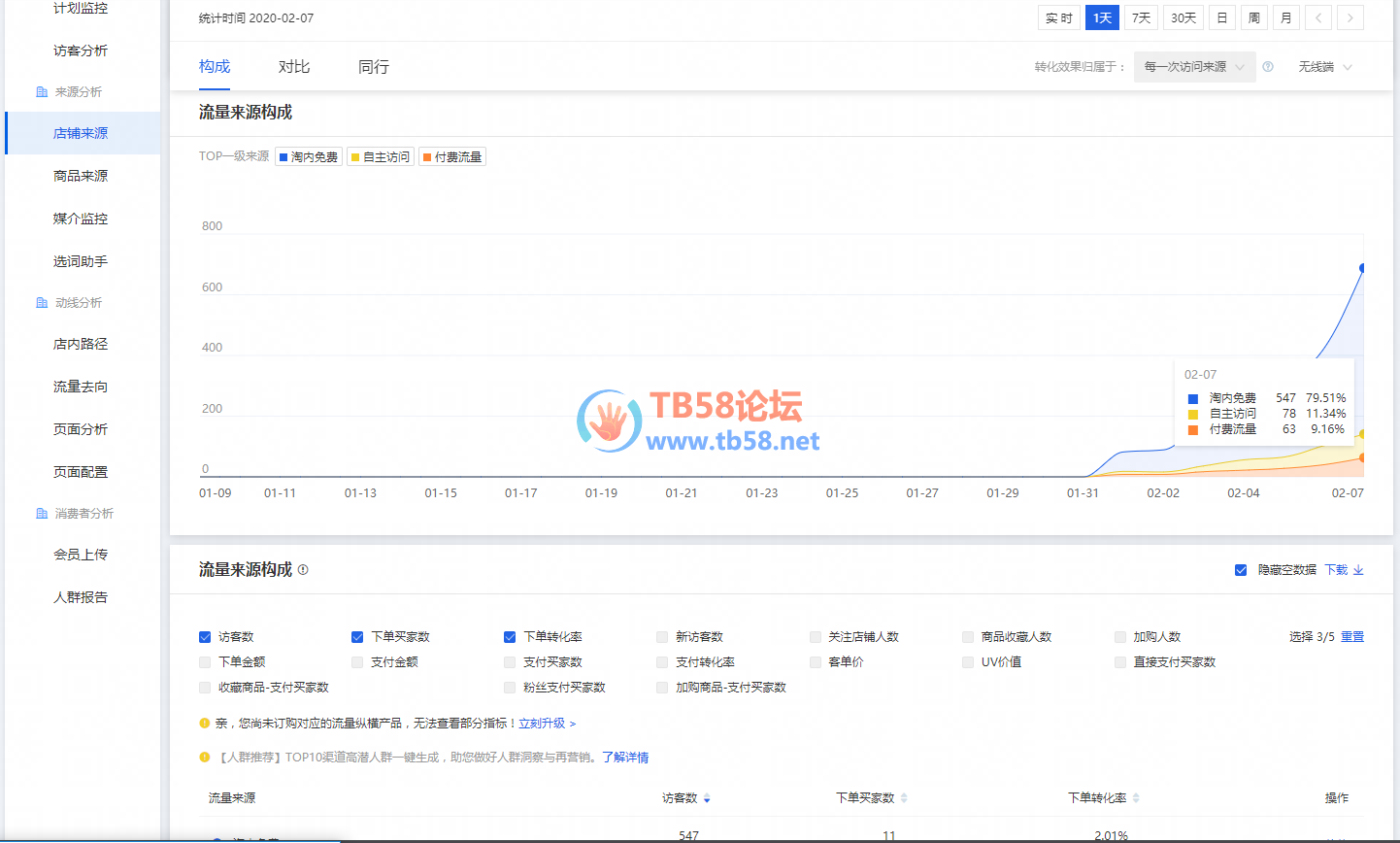Uncheck the 访客数 metric checkbox

click(x=205, y=637)
